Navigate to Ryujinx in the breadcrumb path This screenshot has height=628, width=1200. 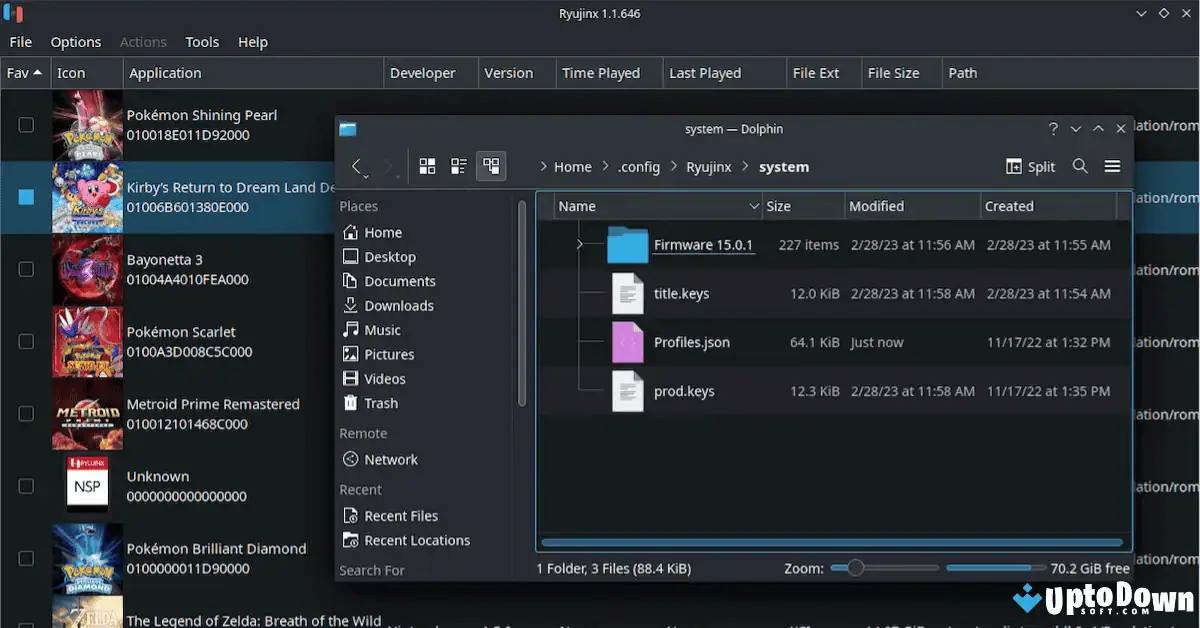click(x=709, y=166)
